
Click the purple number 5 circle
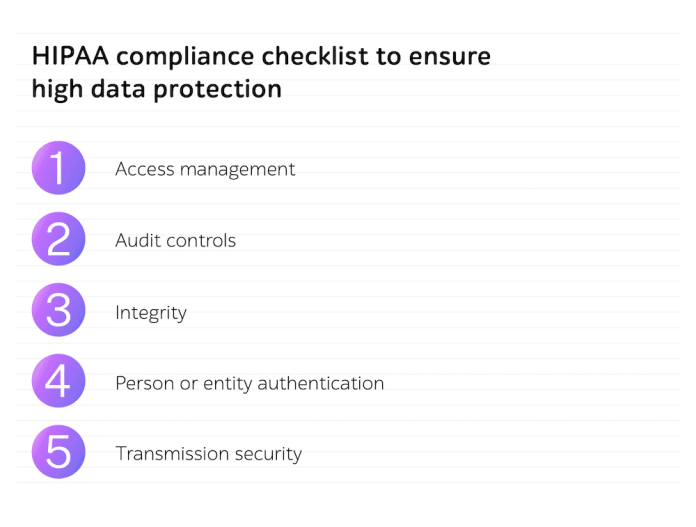point(59,452)
